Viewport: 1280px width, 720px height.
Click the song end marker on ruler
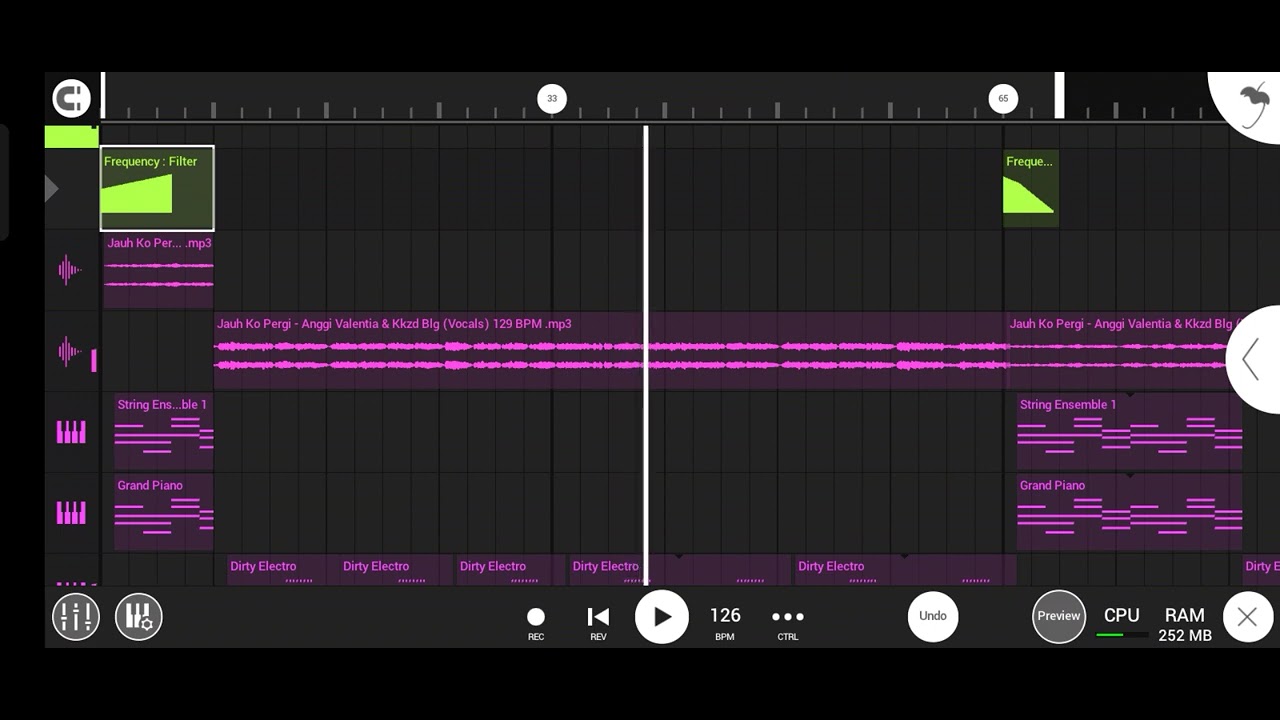click(1060, 96)
